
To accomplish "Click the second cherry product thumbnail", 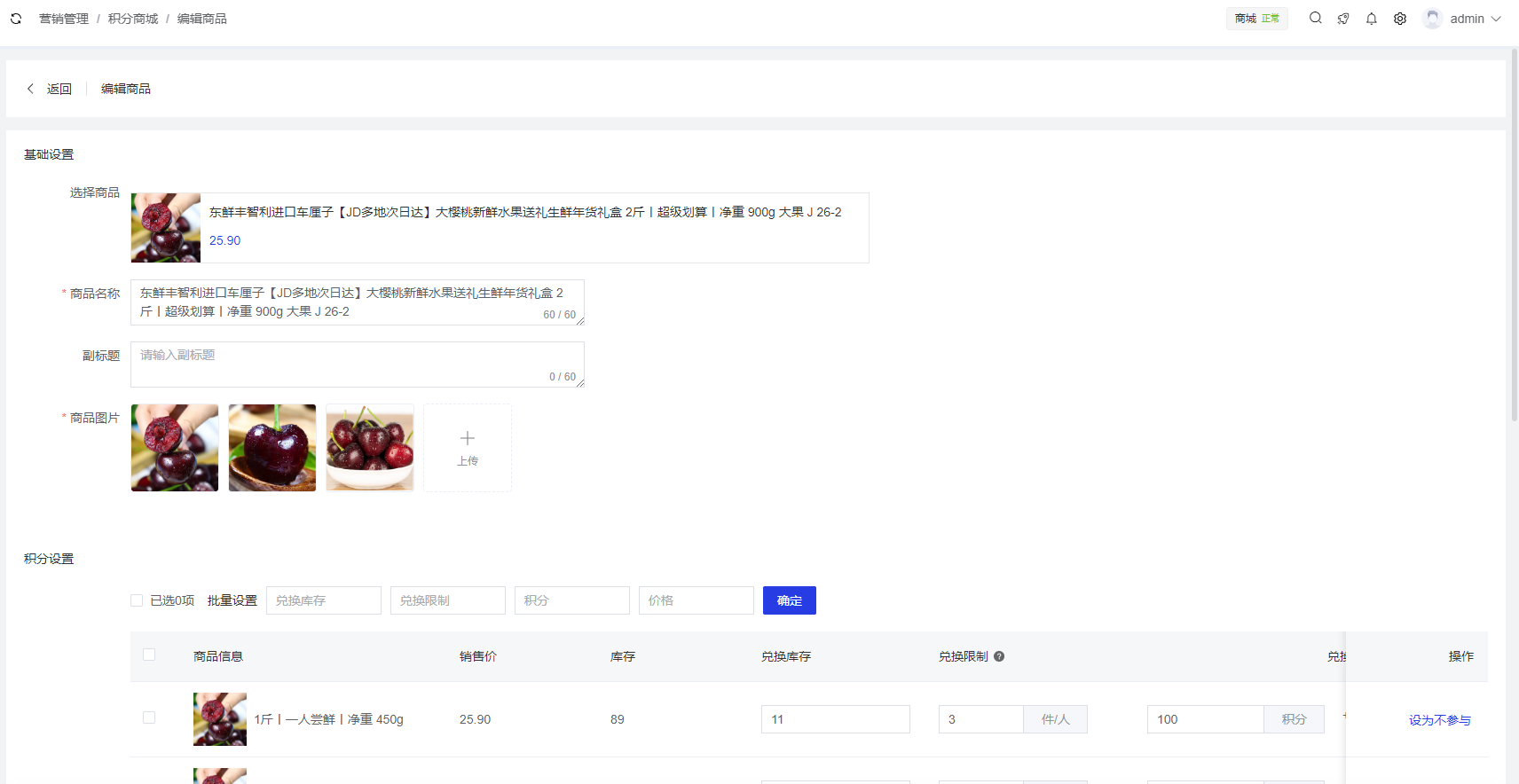I will coord(272,448).
